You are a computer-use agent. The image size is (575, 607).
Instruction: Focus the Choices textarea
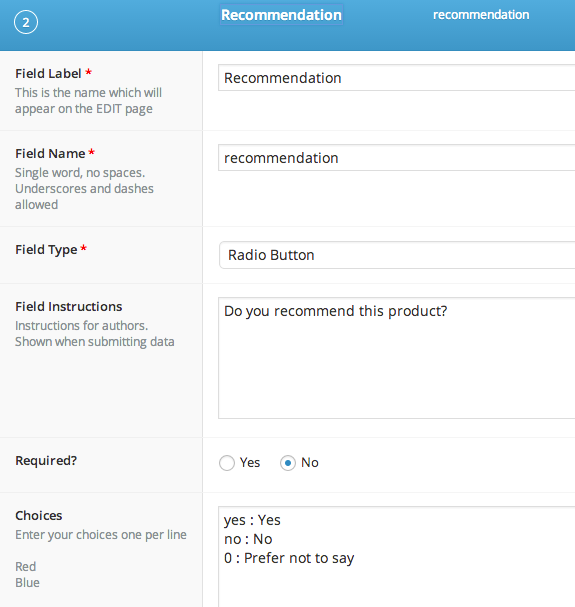(396, 557)
